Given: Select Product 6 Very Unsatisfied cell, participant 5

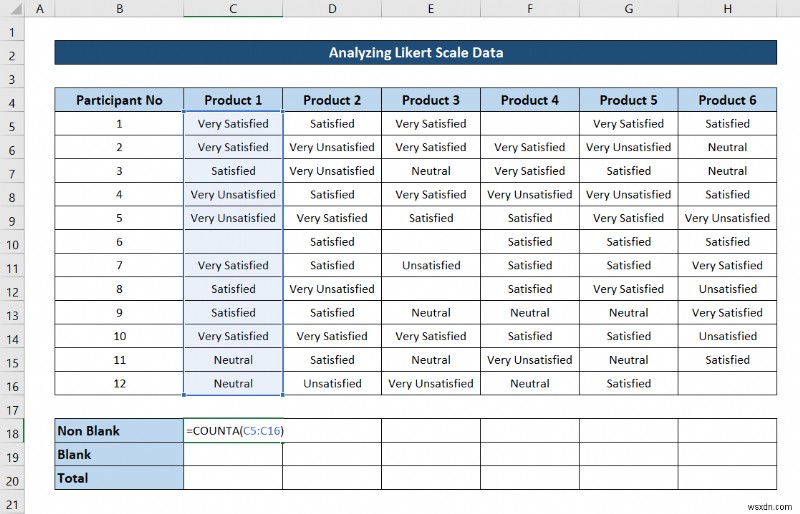Looking at the screenshot, I should (x=728, y=218).
